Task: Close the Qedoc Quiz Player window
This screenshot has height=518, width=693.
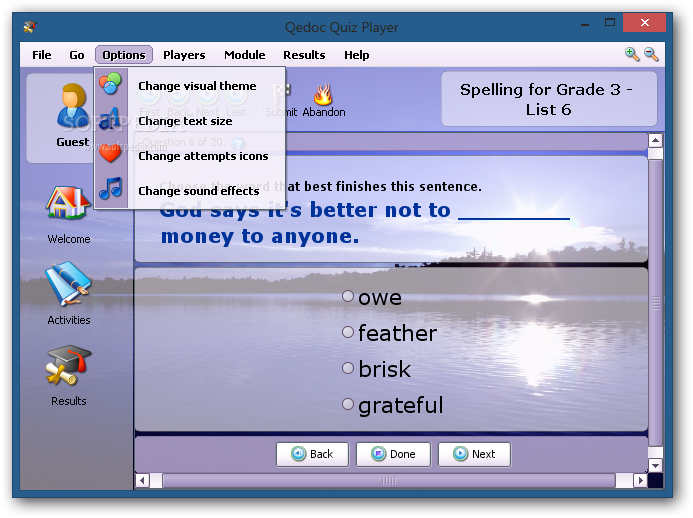Action: point(644,23)
